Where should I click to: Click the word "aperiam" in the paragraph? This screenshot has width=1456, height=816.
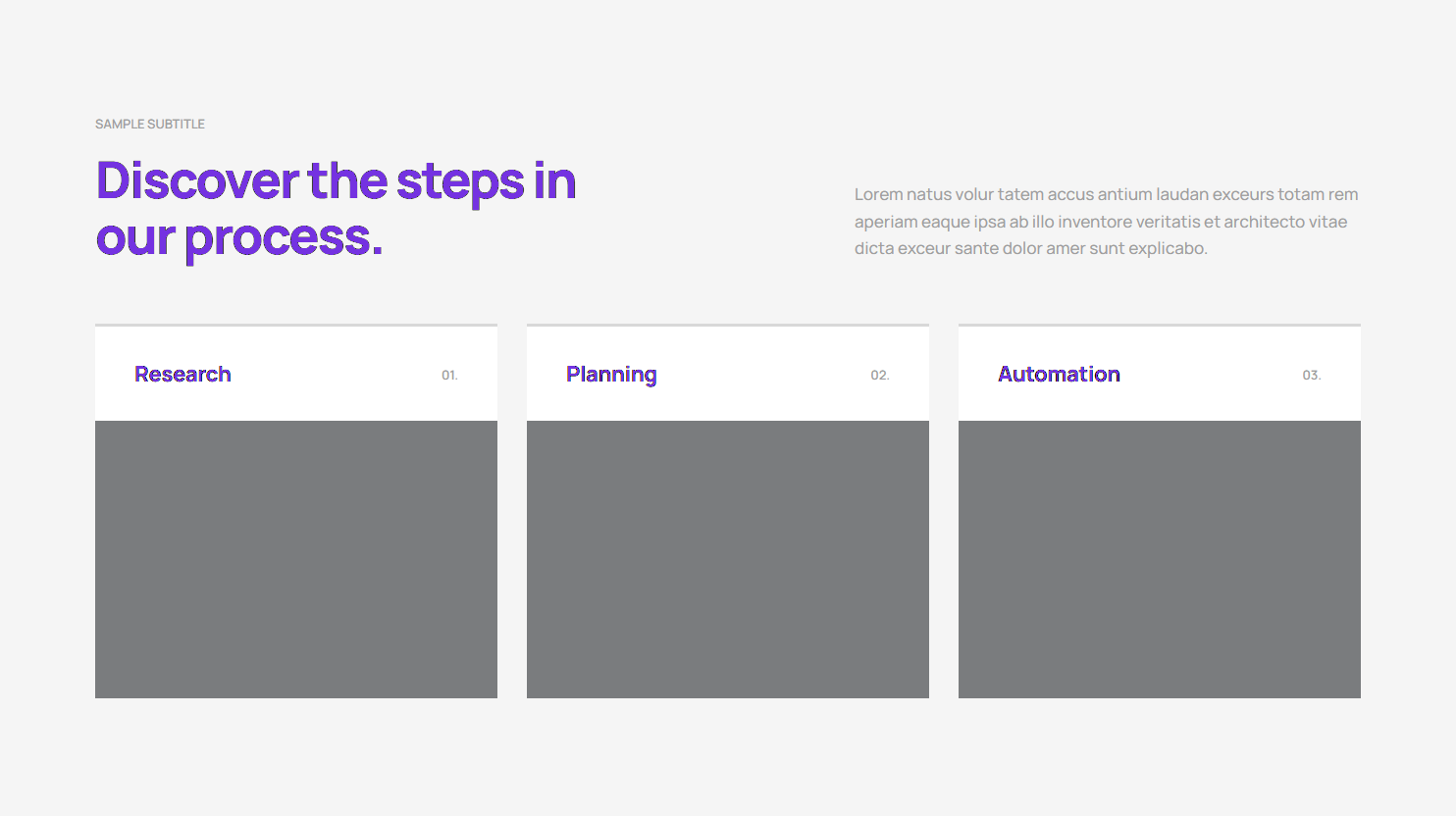click(885, 223)
